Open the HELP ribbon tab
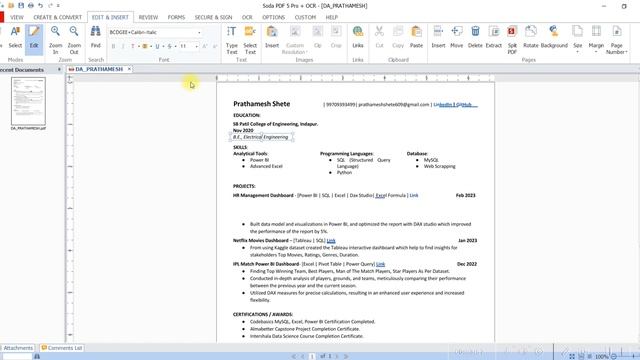This screenshot has height=360, width=640. (x=331, y=17)
